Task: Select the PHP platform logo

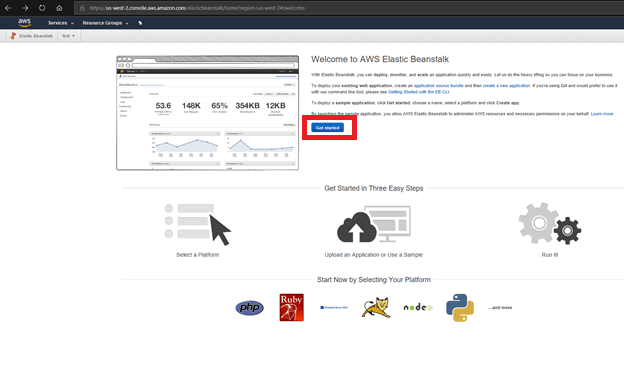Action: coord(250,308)
